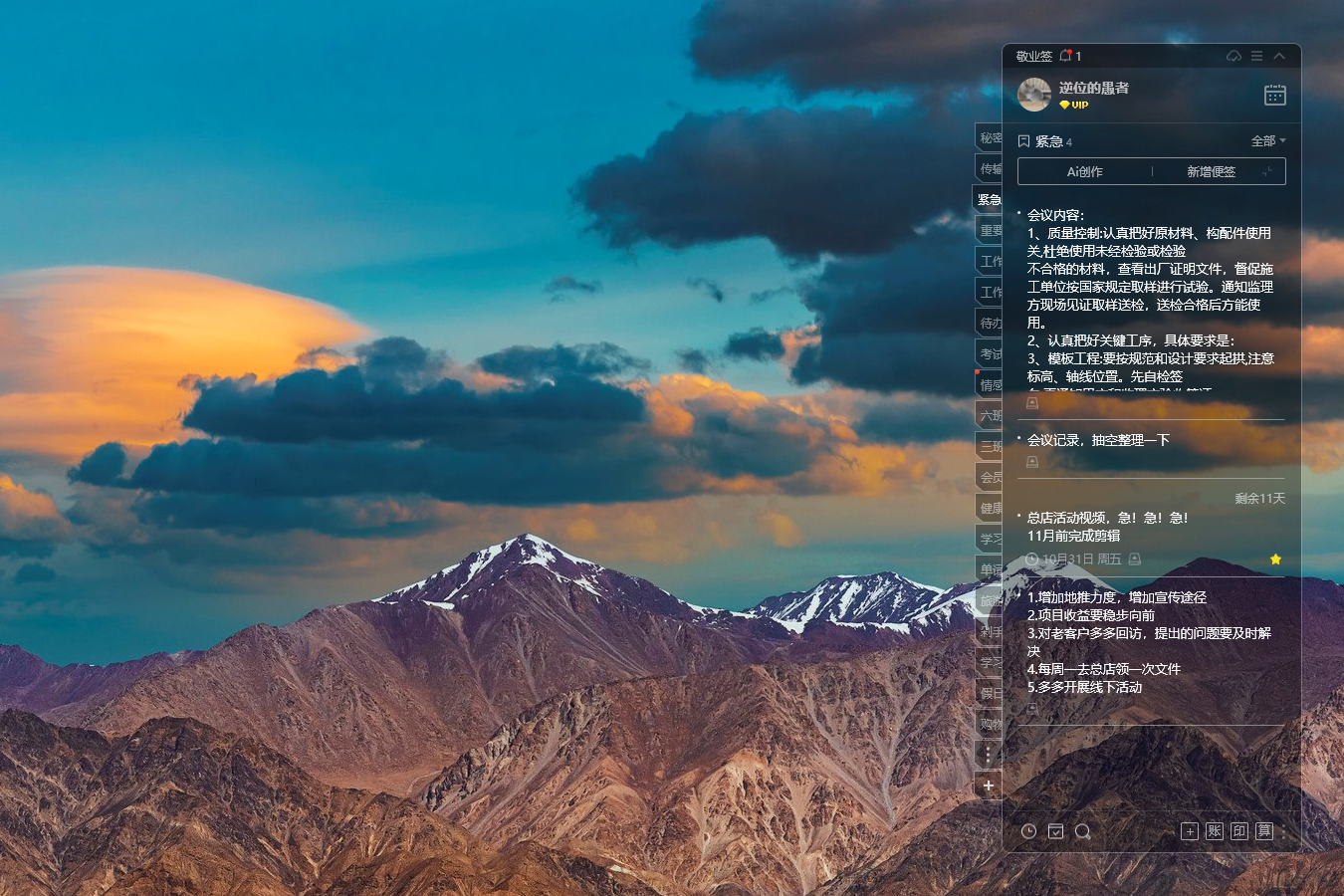Click the clock reminder icon in bottom toolbar
This screenshot has width=1344, height=896.
point(1028,831)
